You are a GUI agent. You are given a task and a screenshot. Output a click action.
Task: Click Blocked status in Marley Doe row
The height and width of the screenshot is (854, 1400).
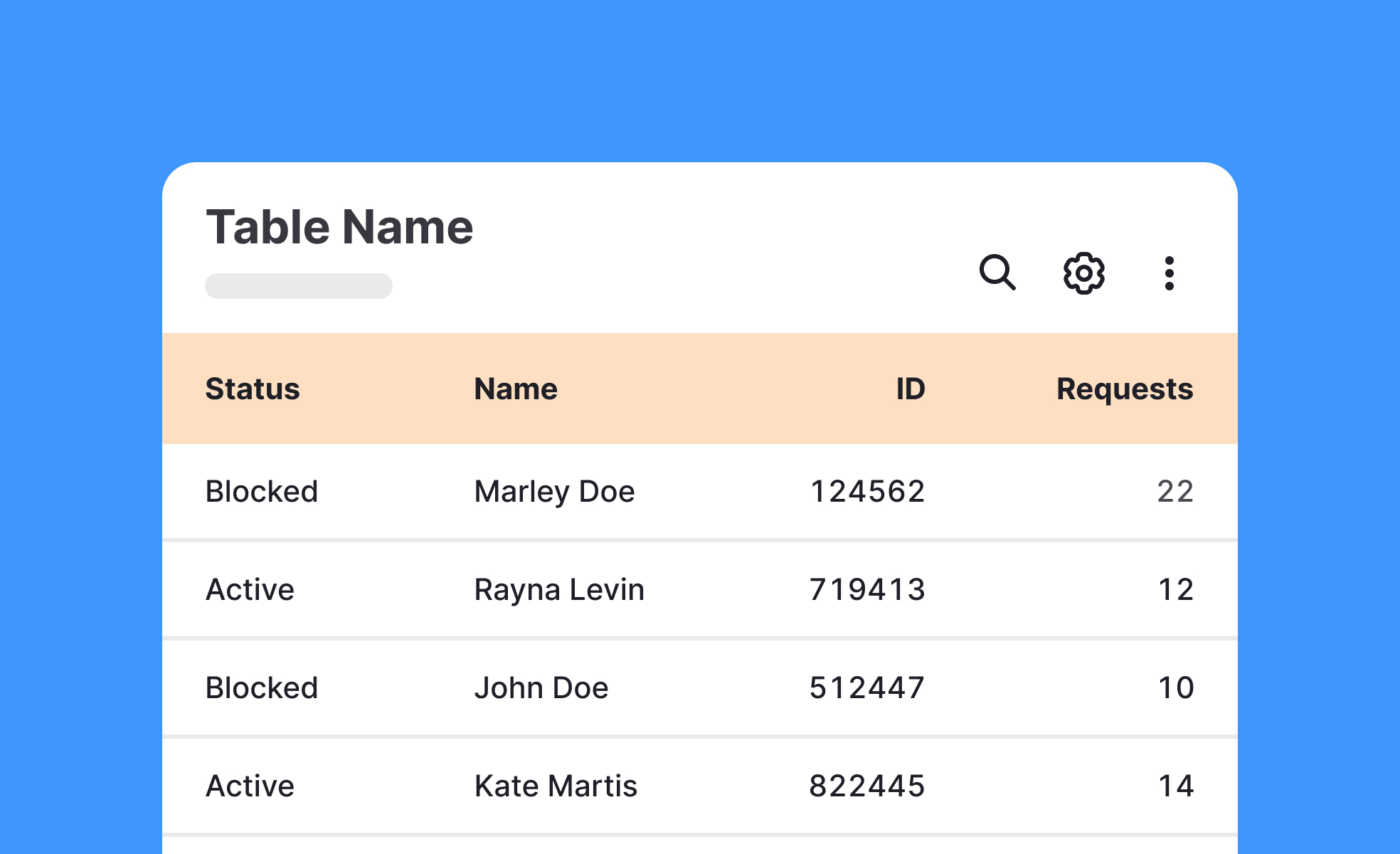pyautogui.click(x=262, y=492)
